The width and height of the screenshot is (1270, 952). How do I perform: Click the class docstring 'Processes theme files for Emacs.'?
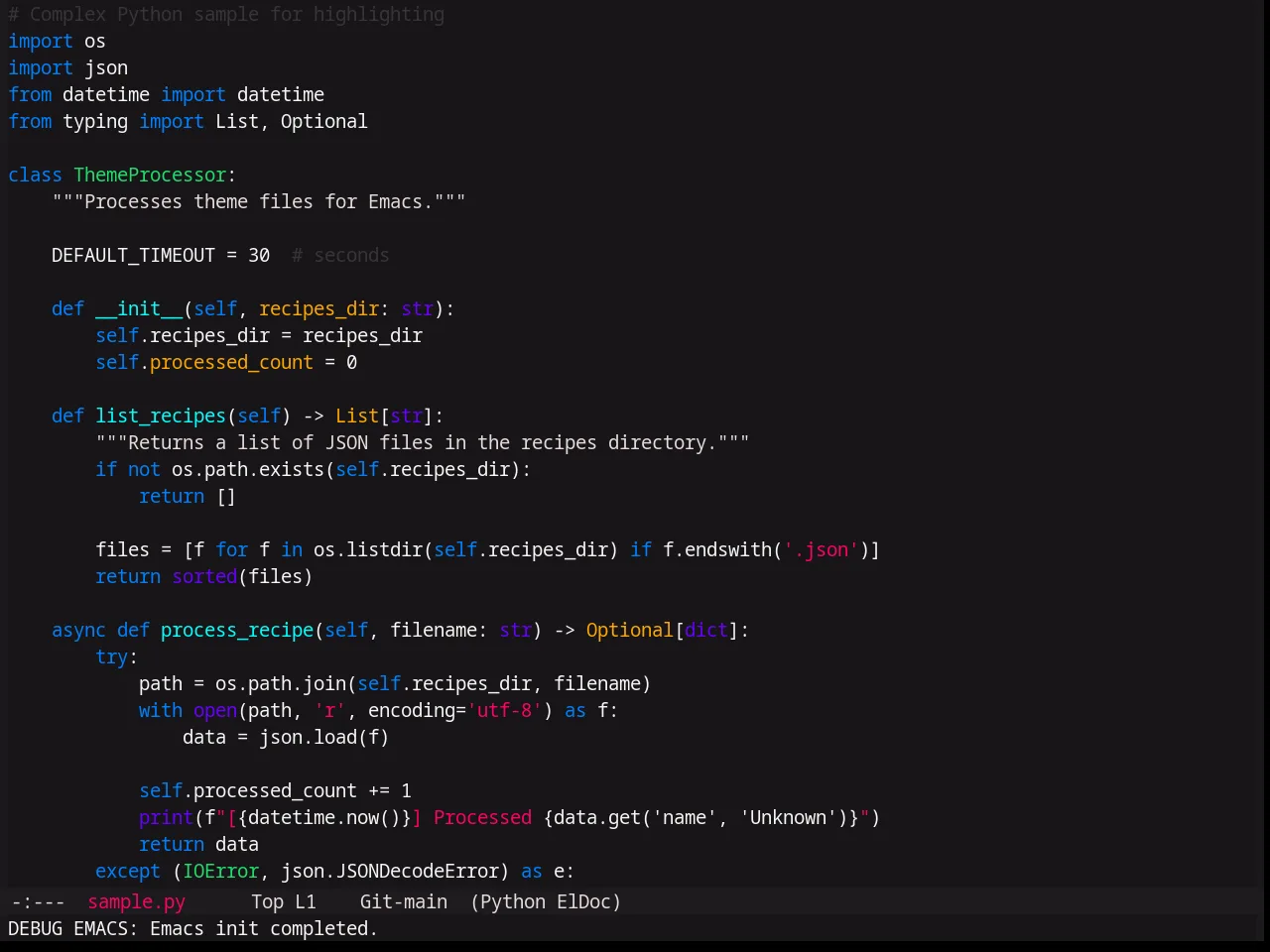(x=259, y=201)
